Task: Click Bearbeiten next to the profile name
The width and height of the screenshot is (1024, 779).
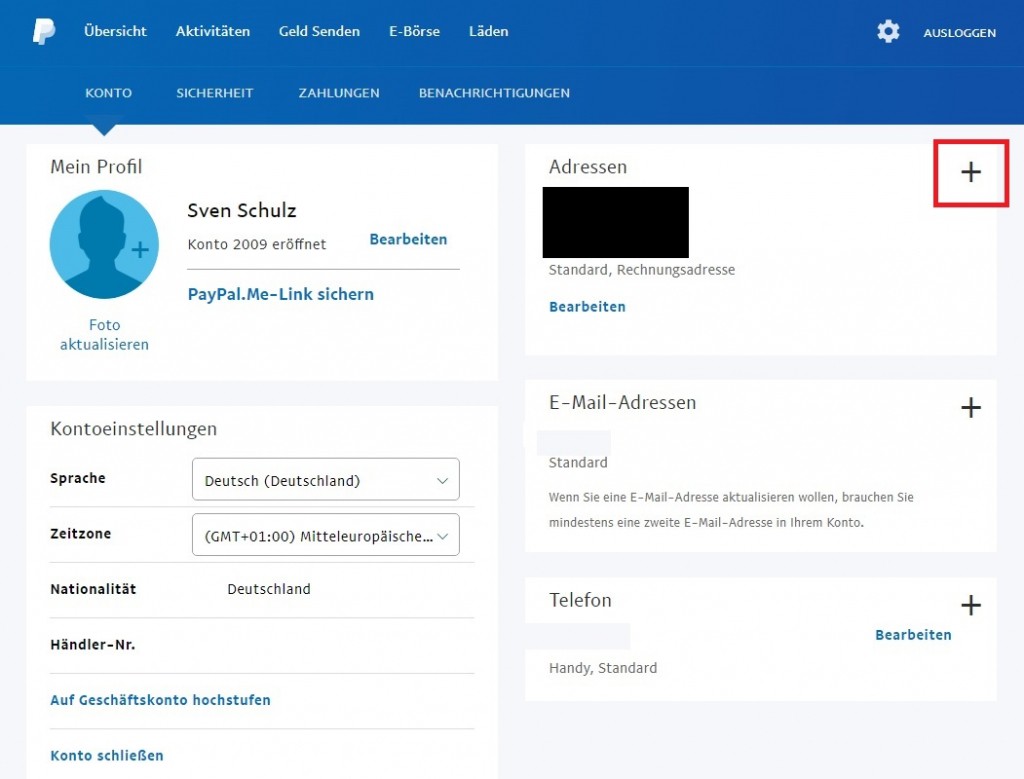Action: tap(408, 240)
